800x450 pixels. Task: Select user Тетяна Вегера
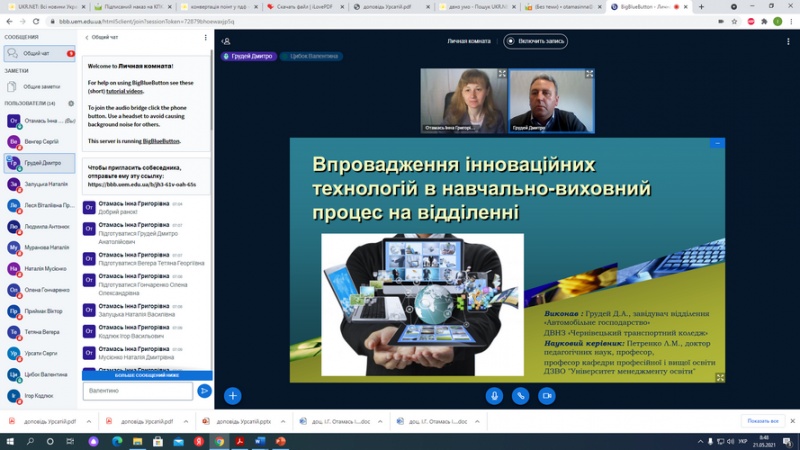(39, 332)
